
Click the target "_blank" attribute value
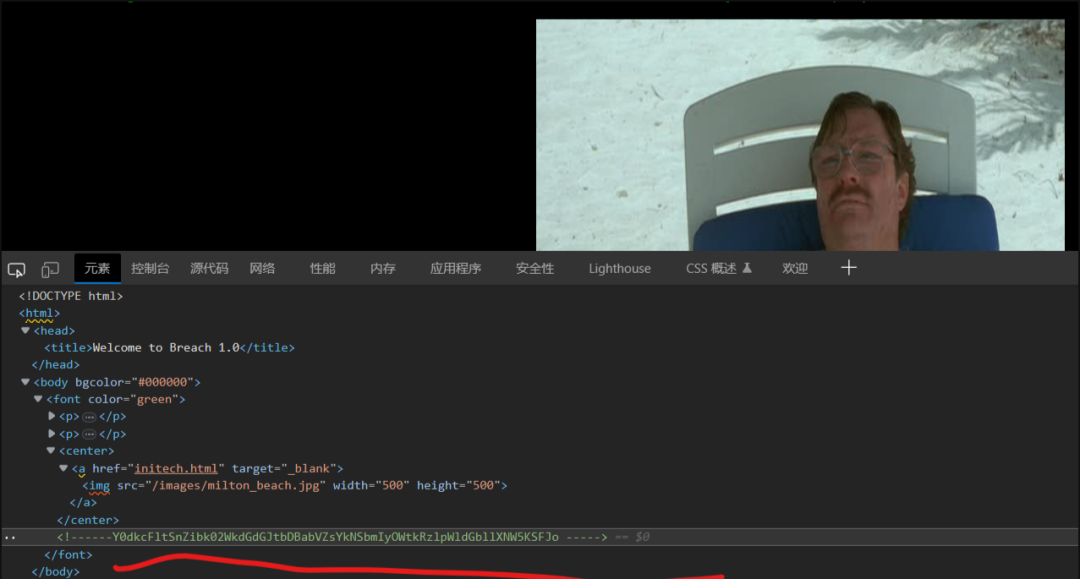[309, 468]
